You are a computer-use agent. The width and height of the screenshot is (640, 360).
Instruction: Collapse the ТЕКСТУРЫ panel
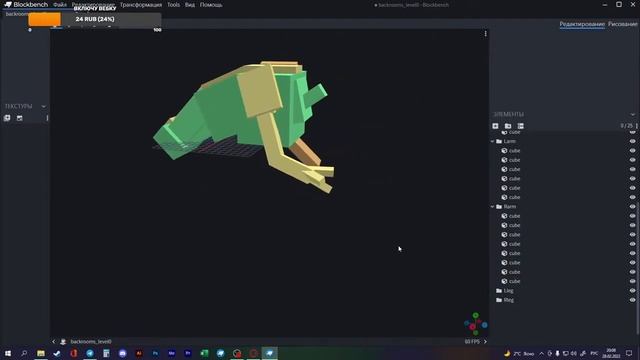44,106
